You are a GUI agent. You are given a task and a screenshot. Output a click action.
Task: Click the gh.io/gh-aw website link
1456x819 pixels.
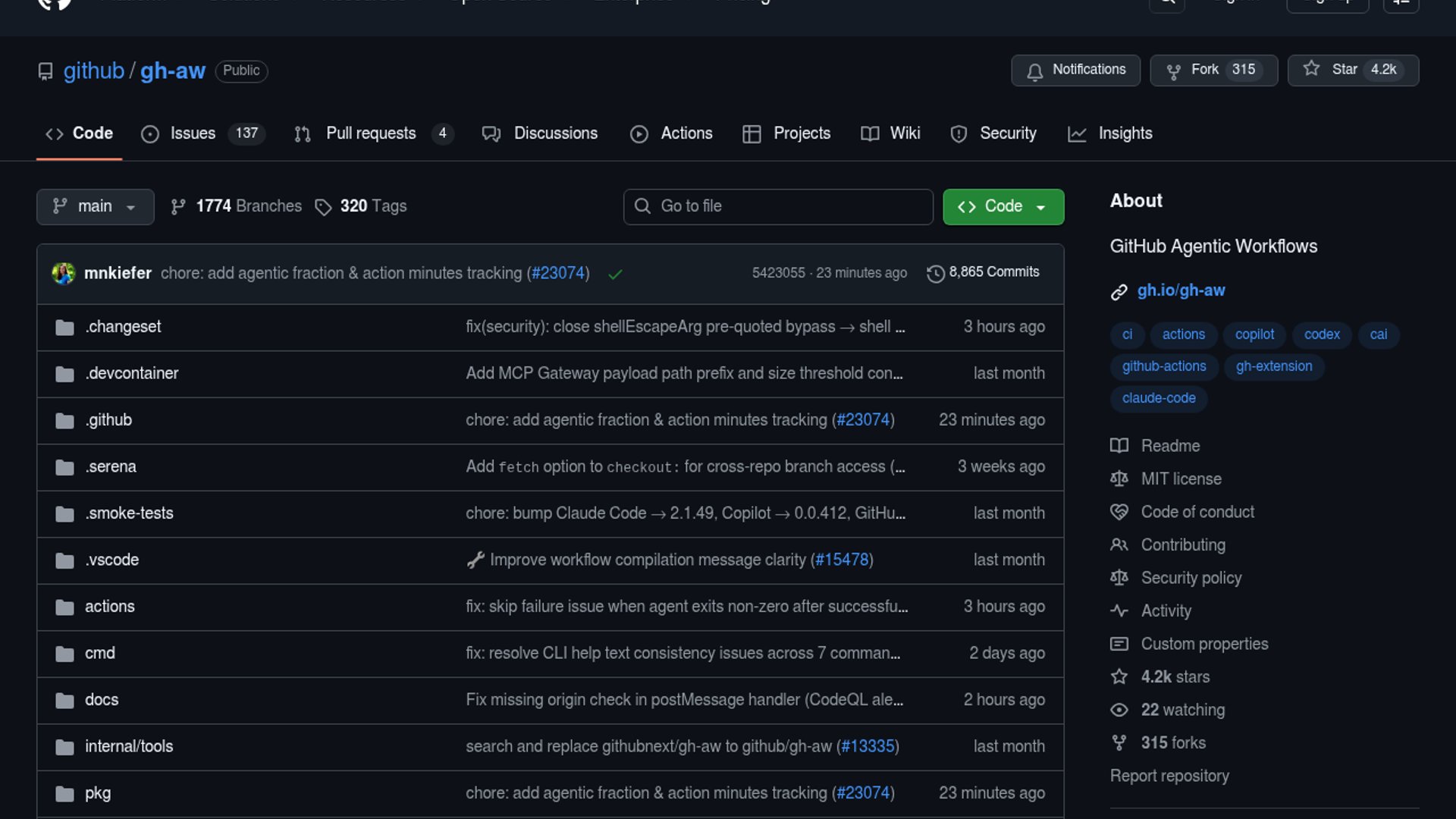click(1181, 290)
